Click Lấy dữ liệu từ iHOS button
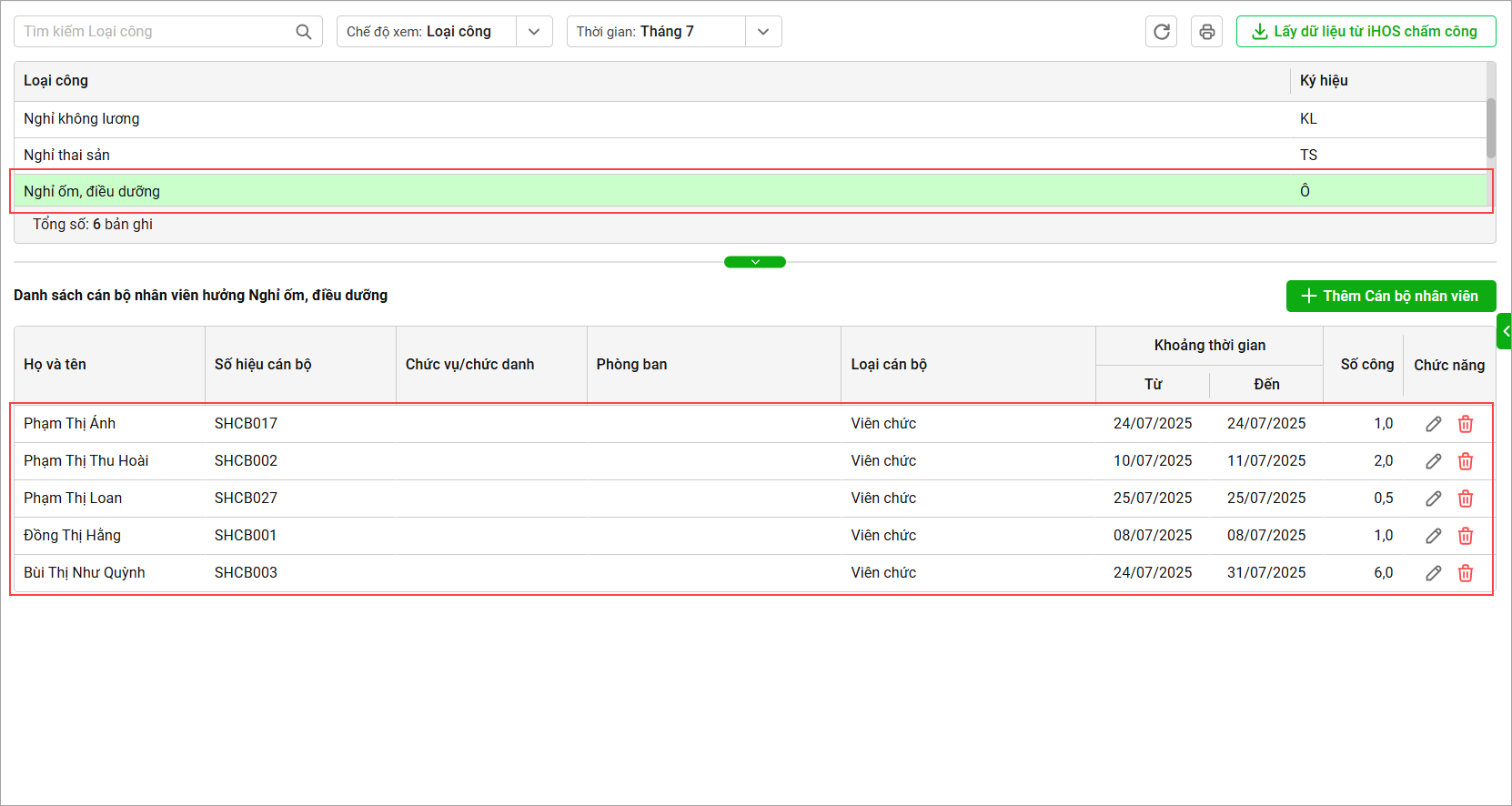The image size is (1512, 806). (x=1366, y=32)
